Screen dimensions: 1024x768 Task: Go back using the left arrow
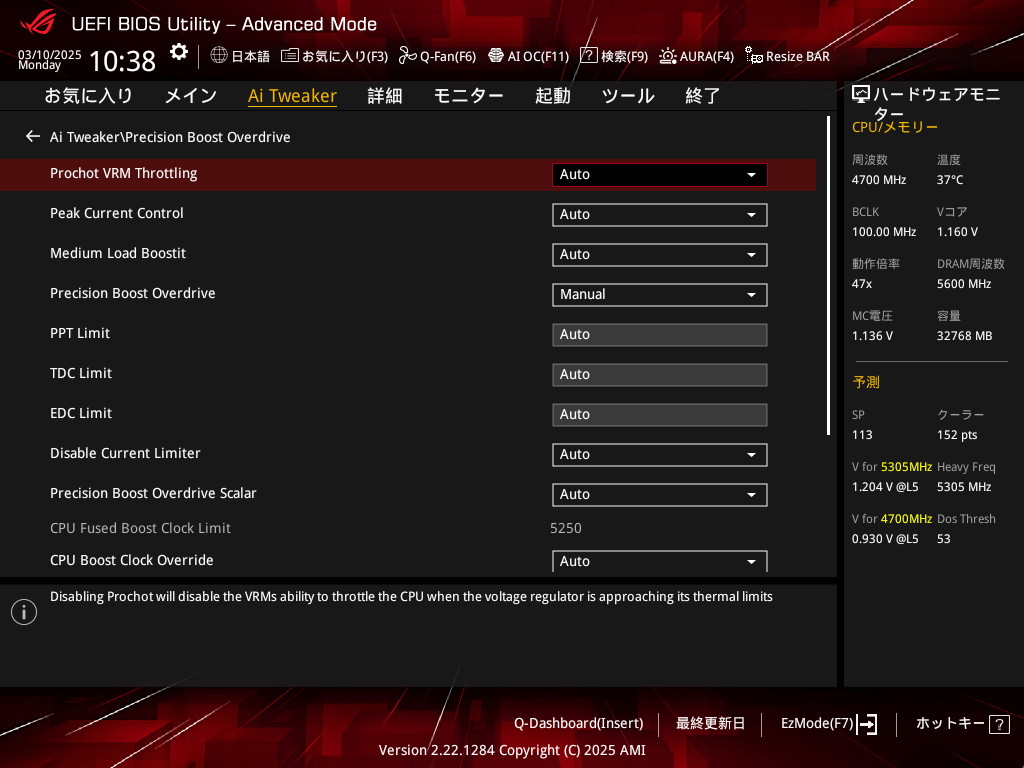pos(33,136)
